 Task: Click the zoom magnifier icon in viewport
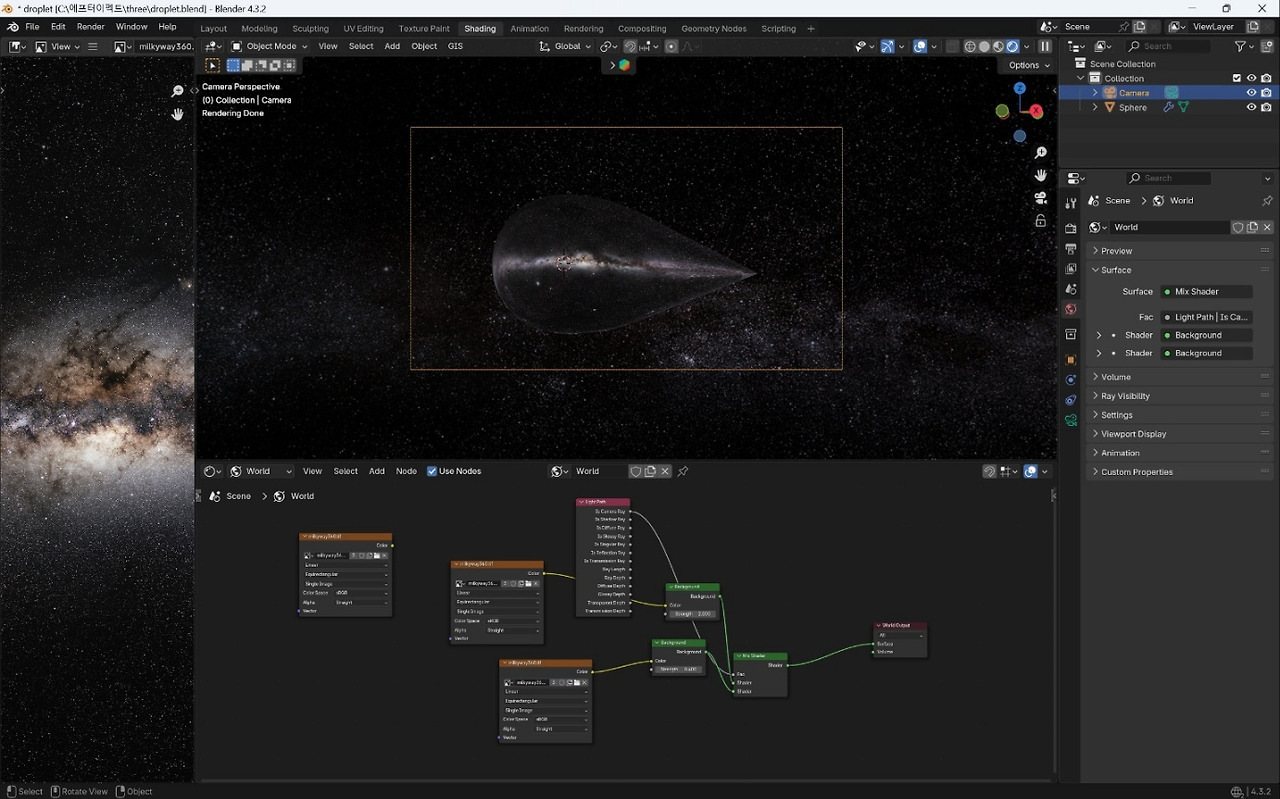pyautogui.click(x=1041, y=153)
